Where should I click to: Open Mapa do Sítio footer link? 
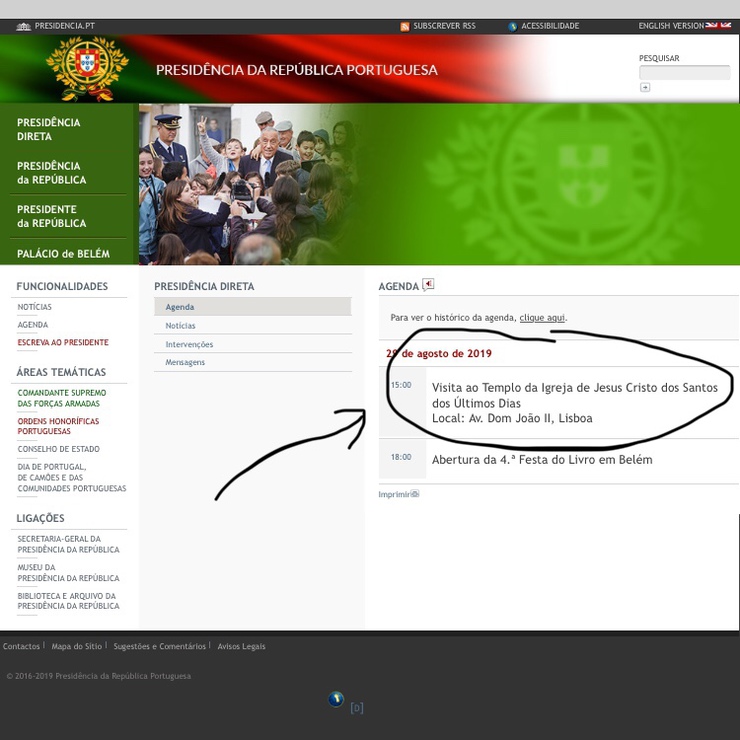[x=76, y=646]
